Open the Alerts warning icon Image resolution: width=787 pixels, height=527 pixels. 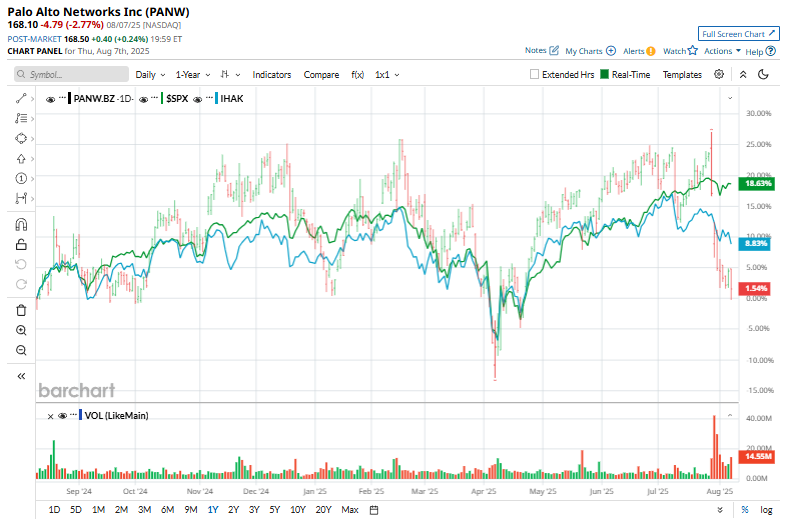[650, 51]
